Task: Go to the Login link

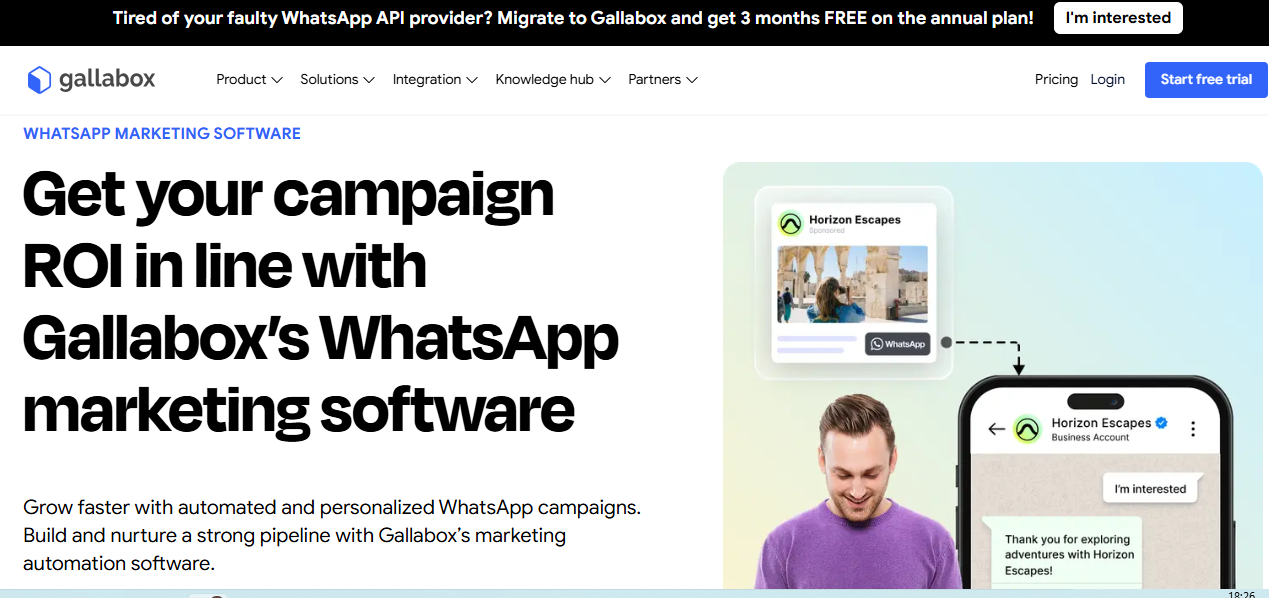Action: tap(1108, 79)
